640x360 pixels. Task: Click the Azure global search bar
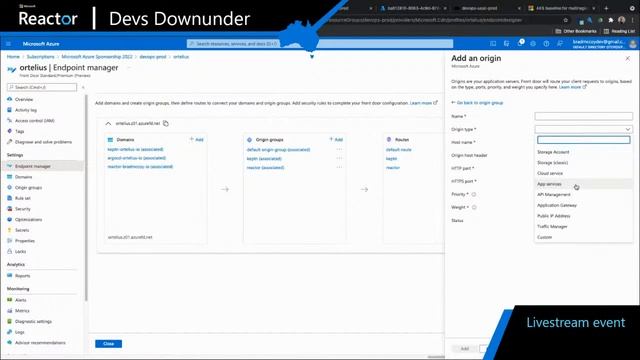click(x=320, y=44)
